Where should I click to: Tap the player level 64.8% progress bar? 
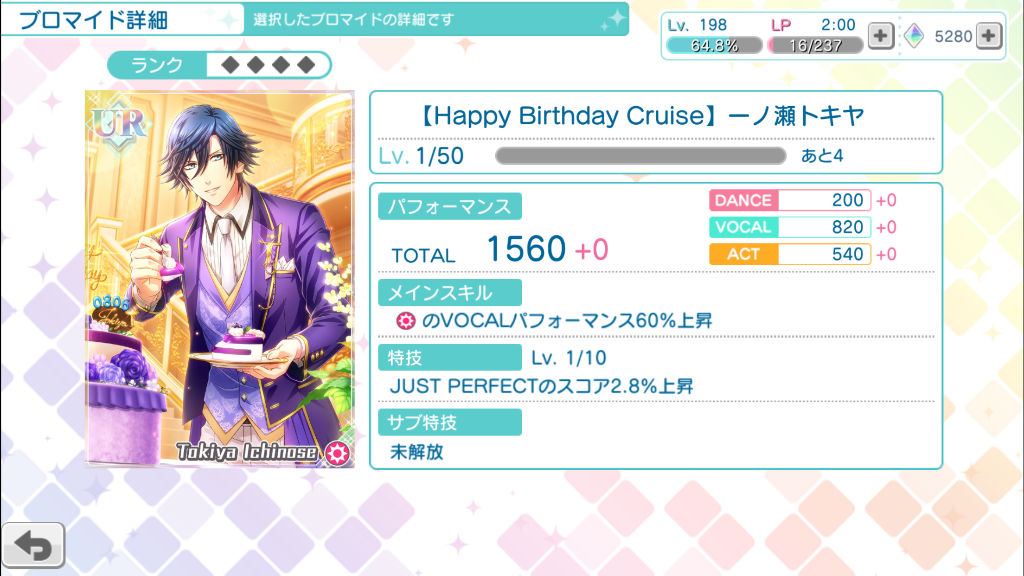(x=714, y=45)
